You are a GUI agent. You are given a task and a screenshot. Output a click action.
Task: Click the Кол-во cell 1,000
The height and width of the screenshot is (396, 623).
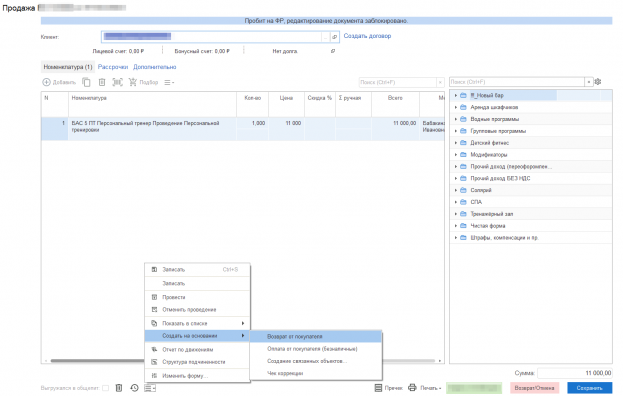point(252,124)
